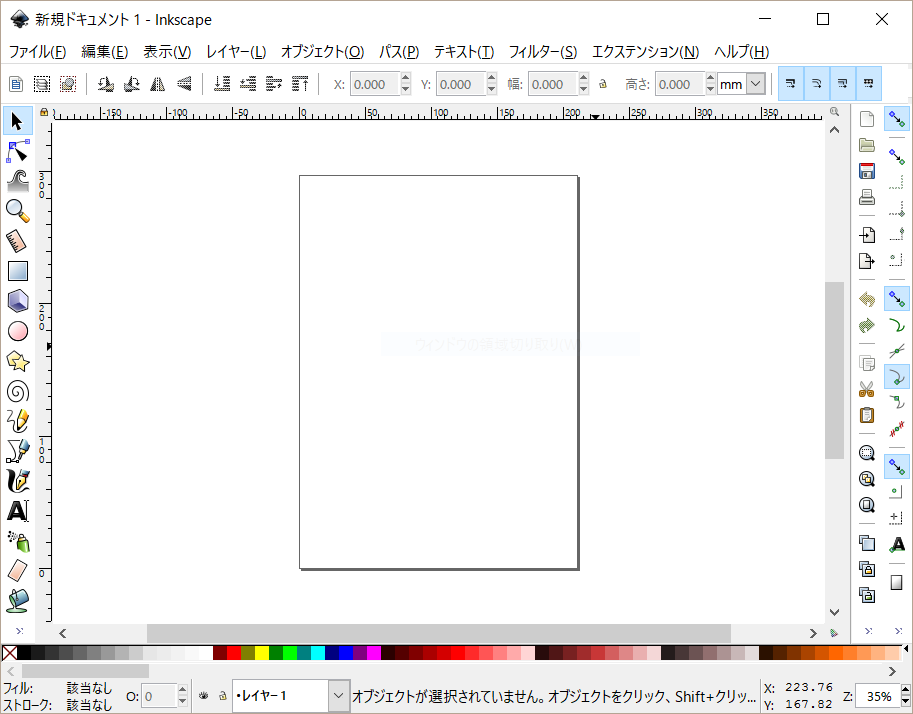Adjust zoom percentage stepper arrows
The height and width of the screenshot is (714, 913).
coord(905,696)
